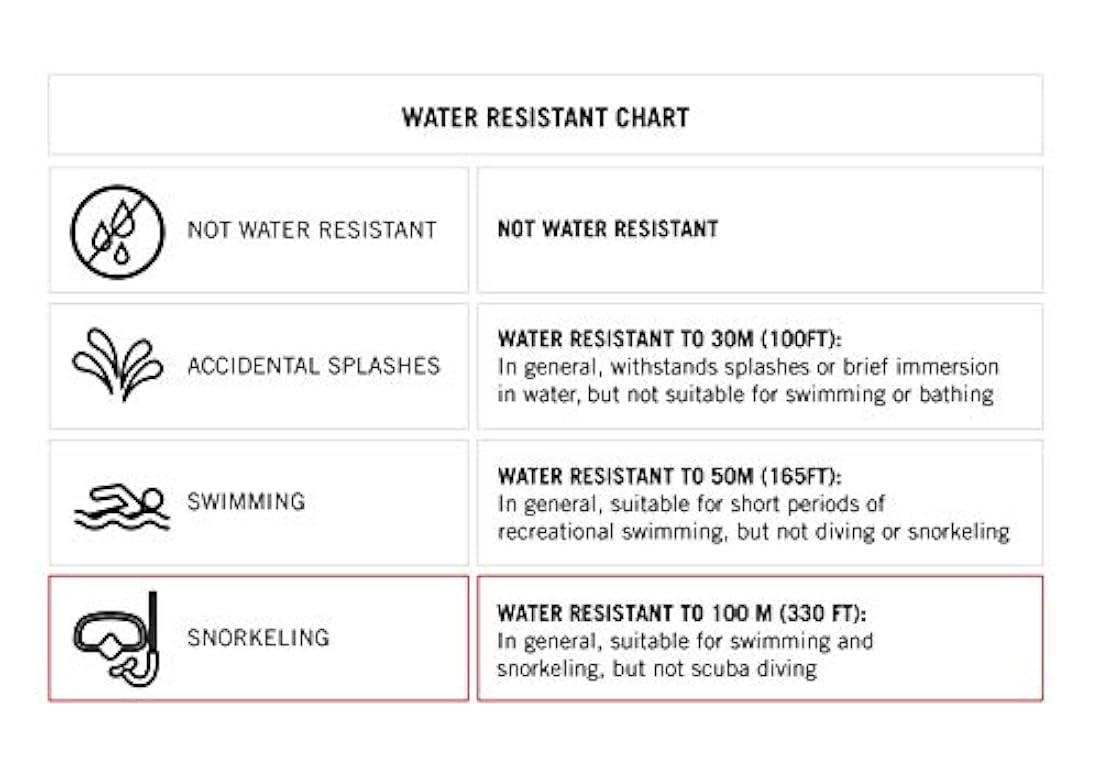
Task: Click "suitable for short periods of" line
Action: (692, 503)
